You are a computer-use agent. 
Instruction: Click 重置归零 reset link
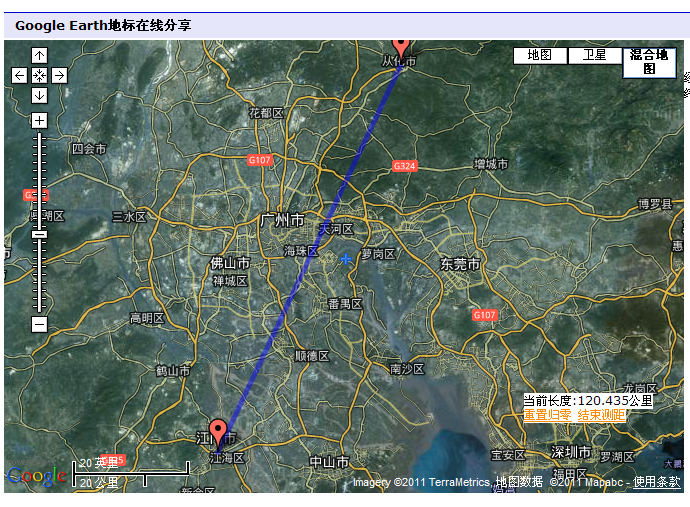pos(547,415)
